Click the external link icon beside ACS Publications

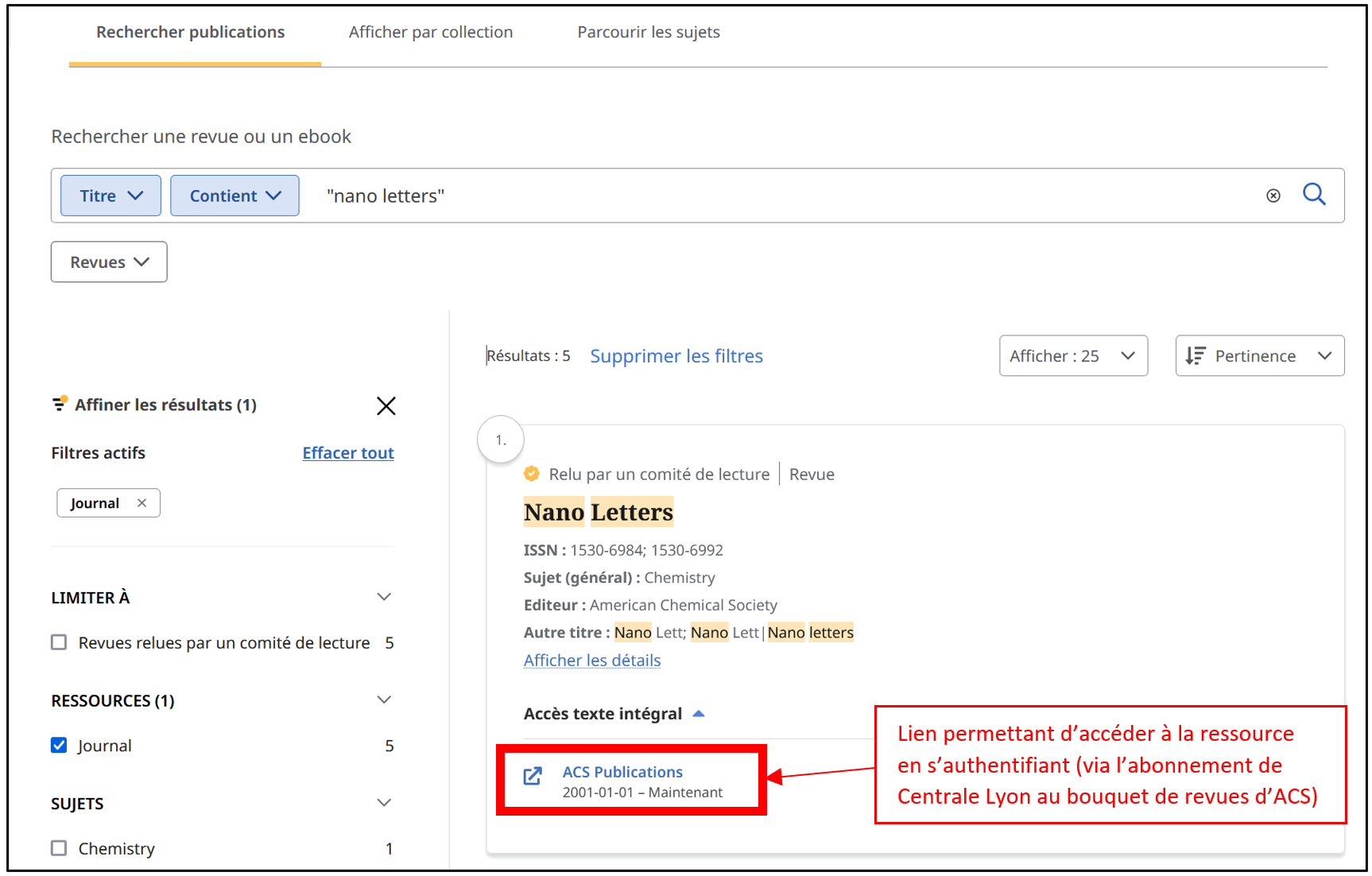point(533,777)
